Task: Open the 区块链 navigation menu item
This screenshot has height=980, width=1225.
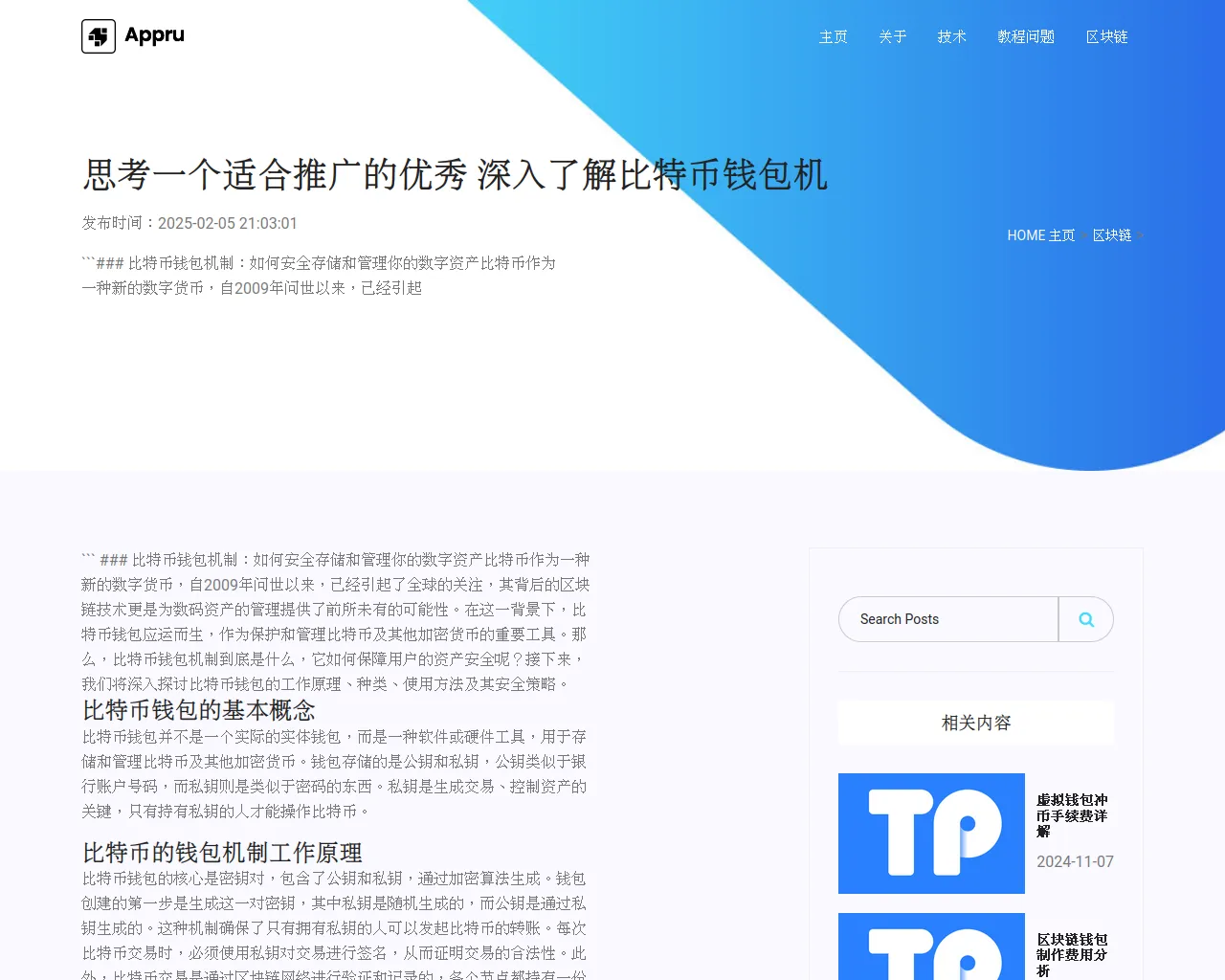Action: [x=1107, y=36]
